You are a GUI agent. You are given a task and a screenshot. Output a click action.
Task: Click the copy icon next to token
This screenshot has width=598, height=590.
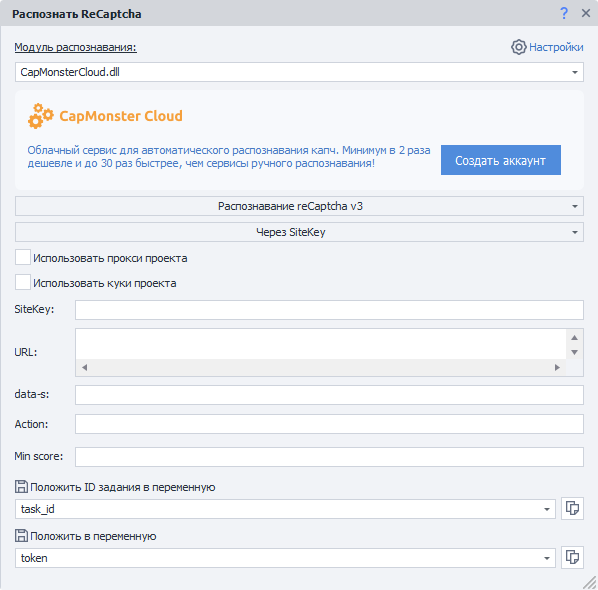[572, 557]
